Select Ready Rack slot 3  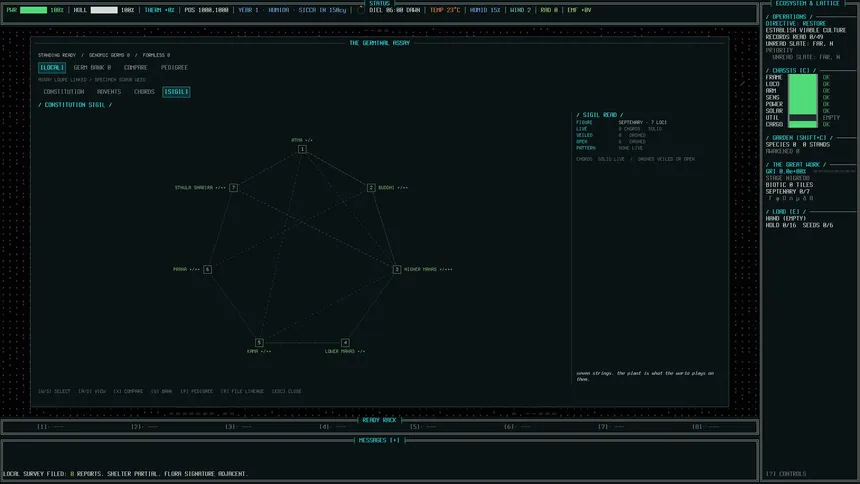[x=239, y=426]
